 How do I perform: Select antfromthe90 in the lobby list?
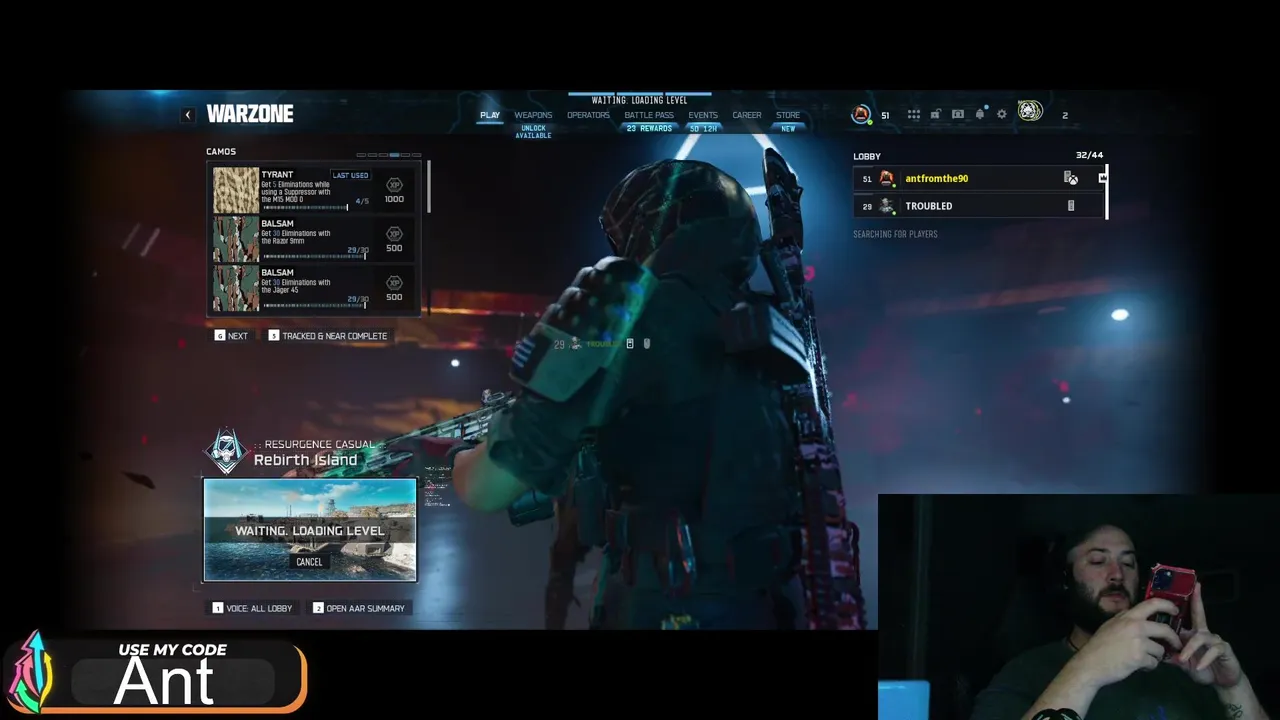980,178
